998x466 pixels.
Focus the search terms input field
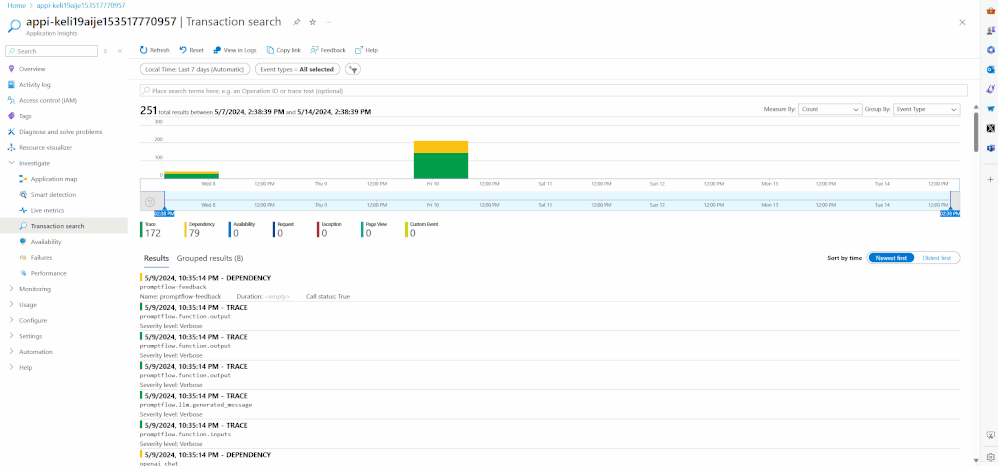[554, 90]
